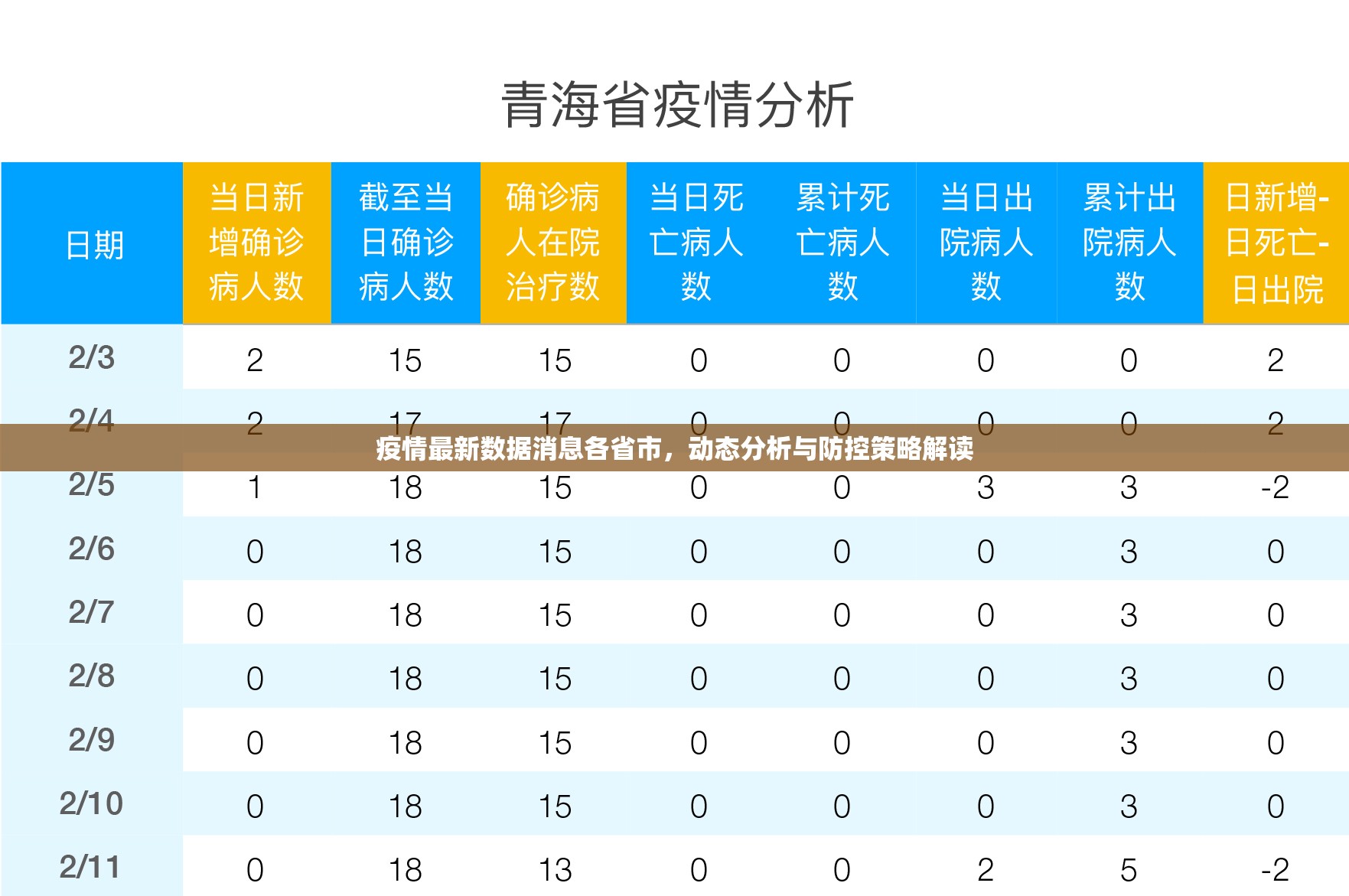1349x896 pixels.
Task: Select the last yellow 日新增-日死亡-日出院 header
Action: point(1276,243)
